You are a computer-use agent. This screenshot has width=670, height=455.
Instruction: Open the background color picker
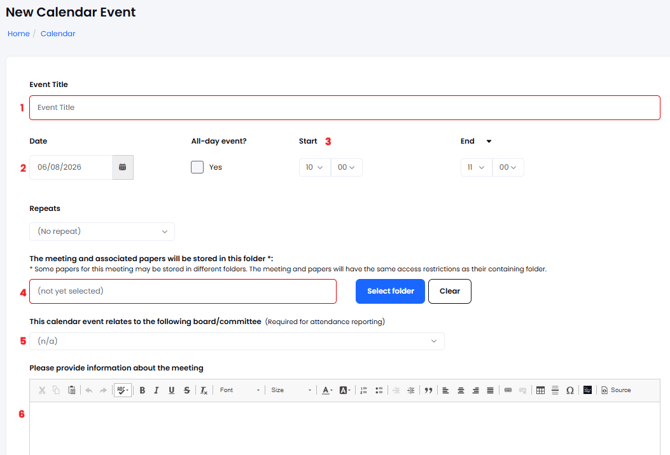click(x=344, y=390)
